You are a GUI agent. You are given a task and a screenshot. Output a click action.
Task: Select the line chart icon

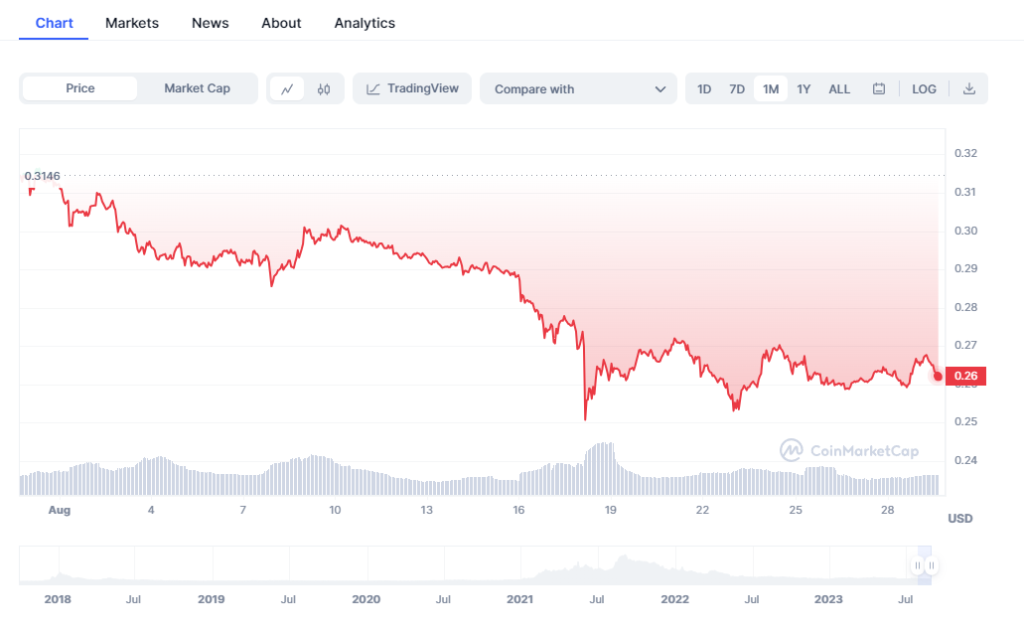[x=287, y=89]
